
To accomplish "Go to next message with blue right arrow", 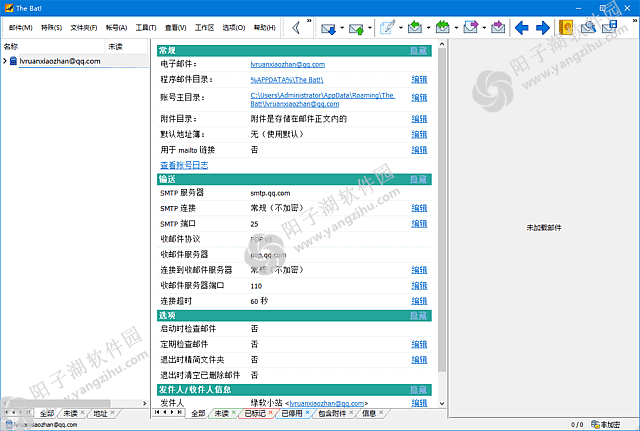I will pos(542,28).
